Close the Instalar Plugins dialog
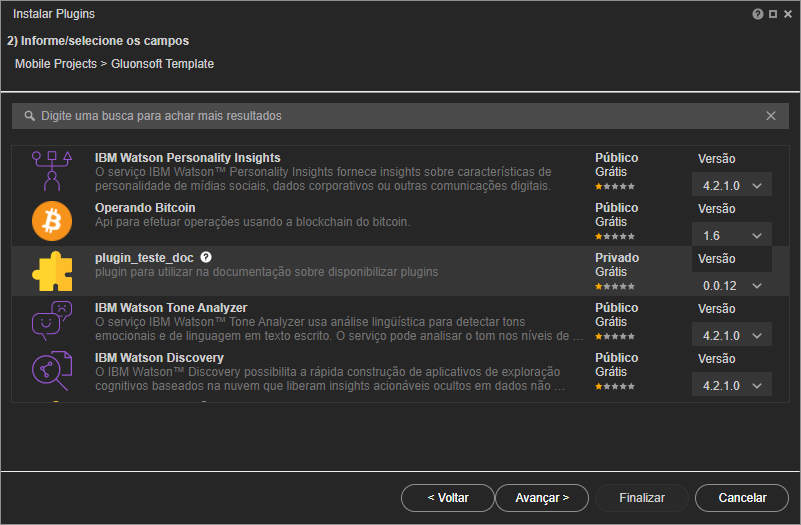Image resolution: width=801 pixels, height=525 pixels. (788, 14)
